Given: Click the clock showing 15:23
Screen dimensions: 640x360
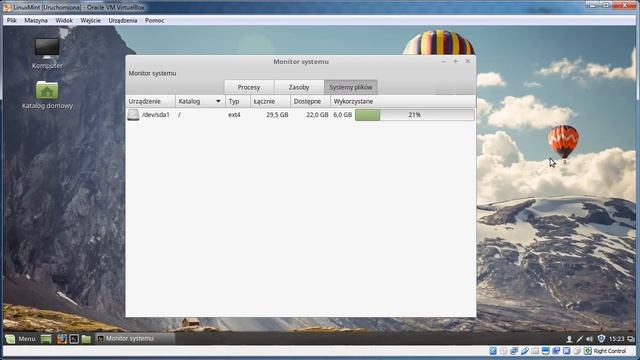Looking at the screenshot, I should click(616, 339).
